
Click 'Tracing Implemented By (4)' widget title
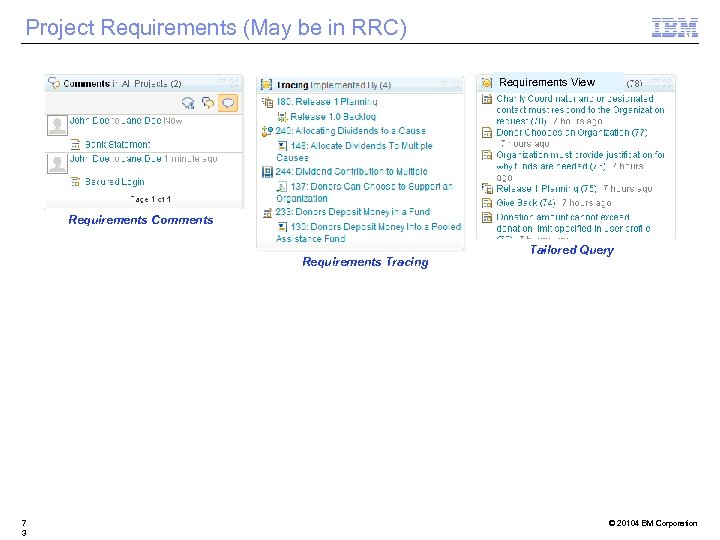tap(334, 85)
